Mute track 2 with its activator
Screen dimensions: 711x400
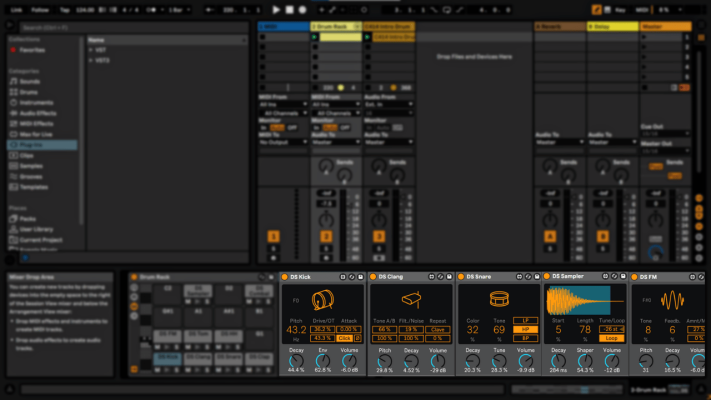pyautogui.click(x=326, y=236)
